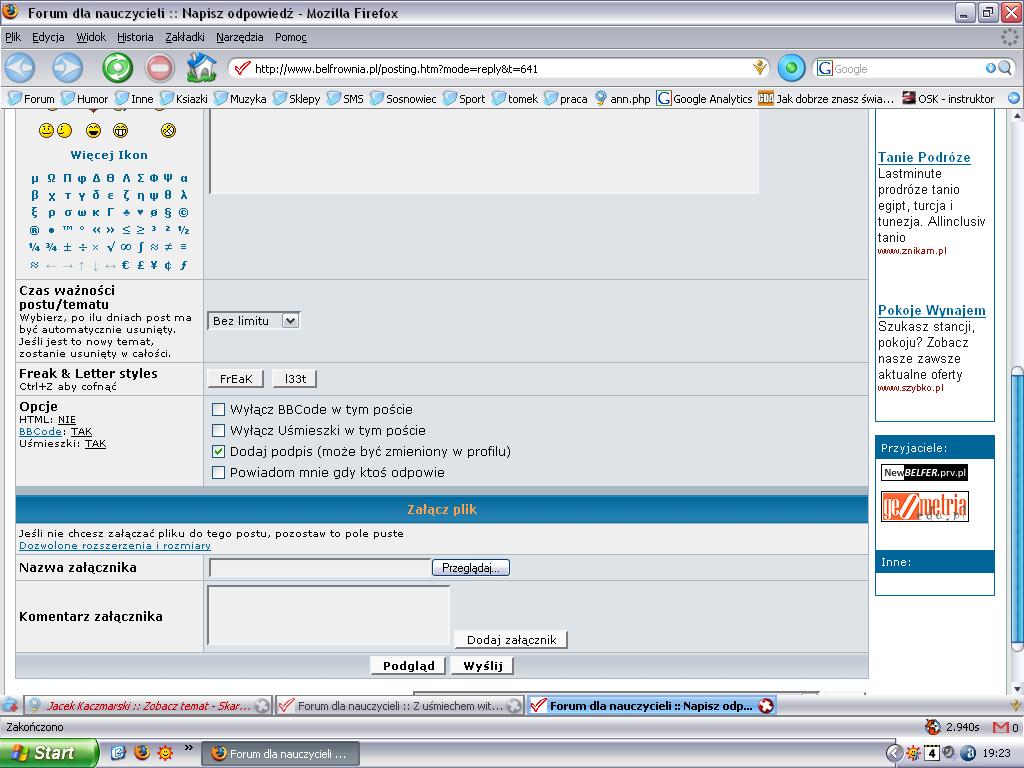
Task: Uncheck the 'Dodaj podpis' checkbox
Action: pos(218,451)
